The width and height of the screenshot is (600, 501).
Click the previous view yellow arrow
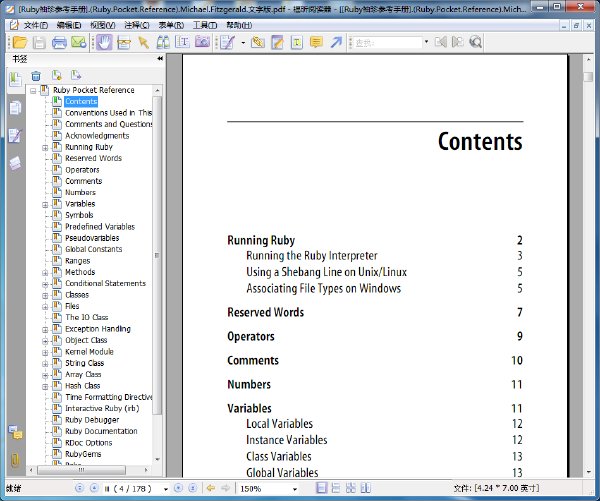point(210,488)
